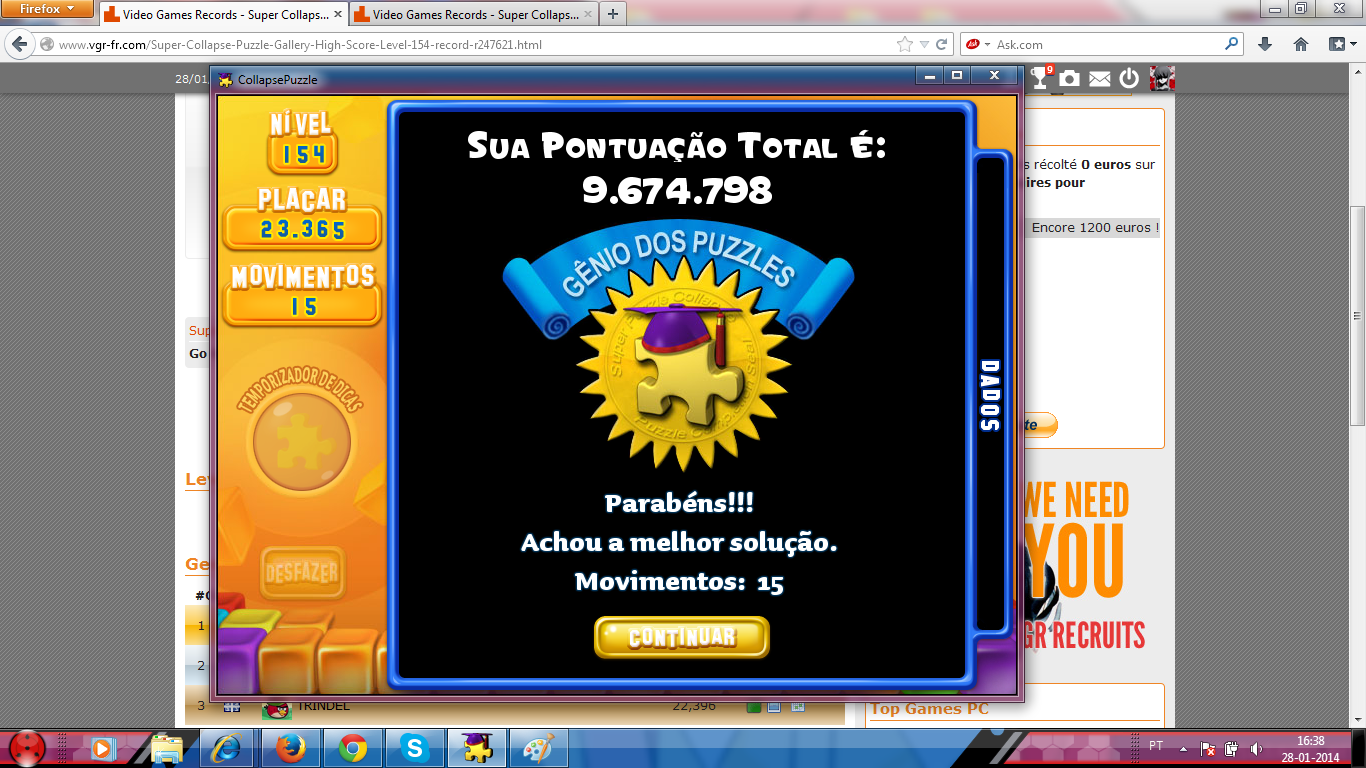The height and width of the screenshot is (768, 1366).
Task: Open messages via the envelope icon
Action: [1100, 78]
